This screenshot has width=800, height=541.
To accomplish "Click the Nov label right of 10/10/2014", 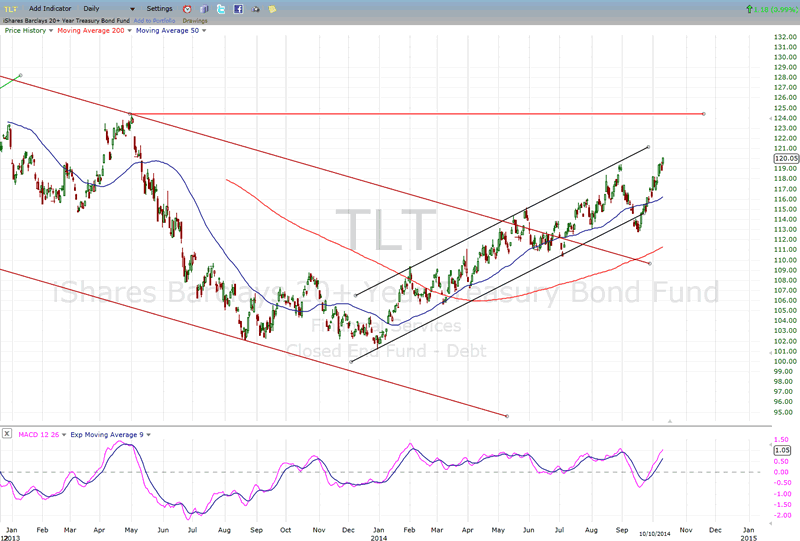I will [x=686, y=530].
